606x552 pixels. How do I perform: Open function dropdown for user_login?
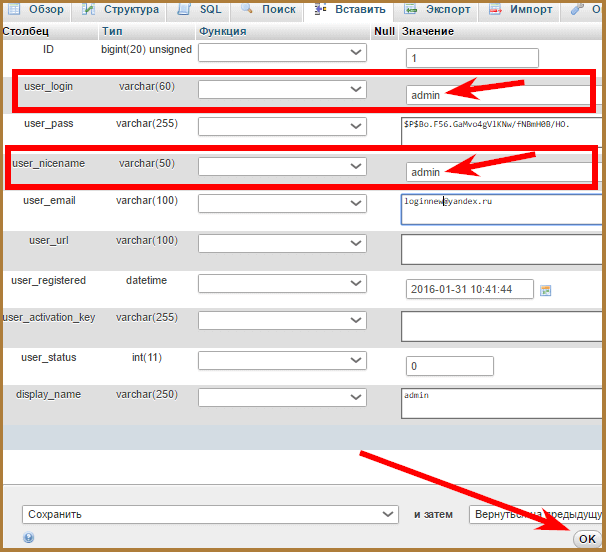[282, 89]
